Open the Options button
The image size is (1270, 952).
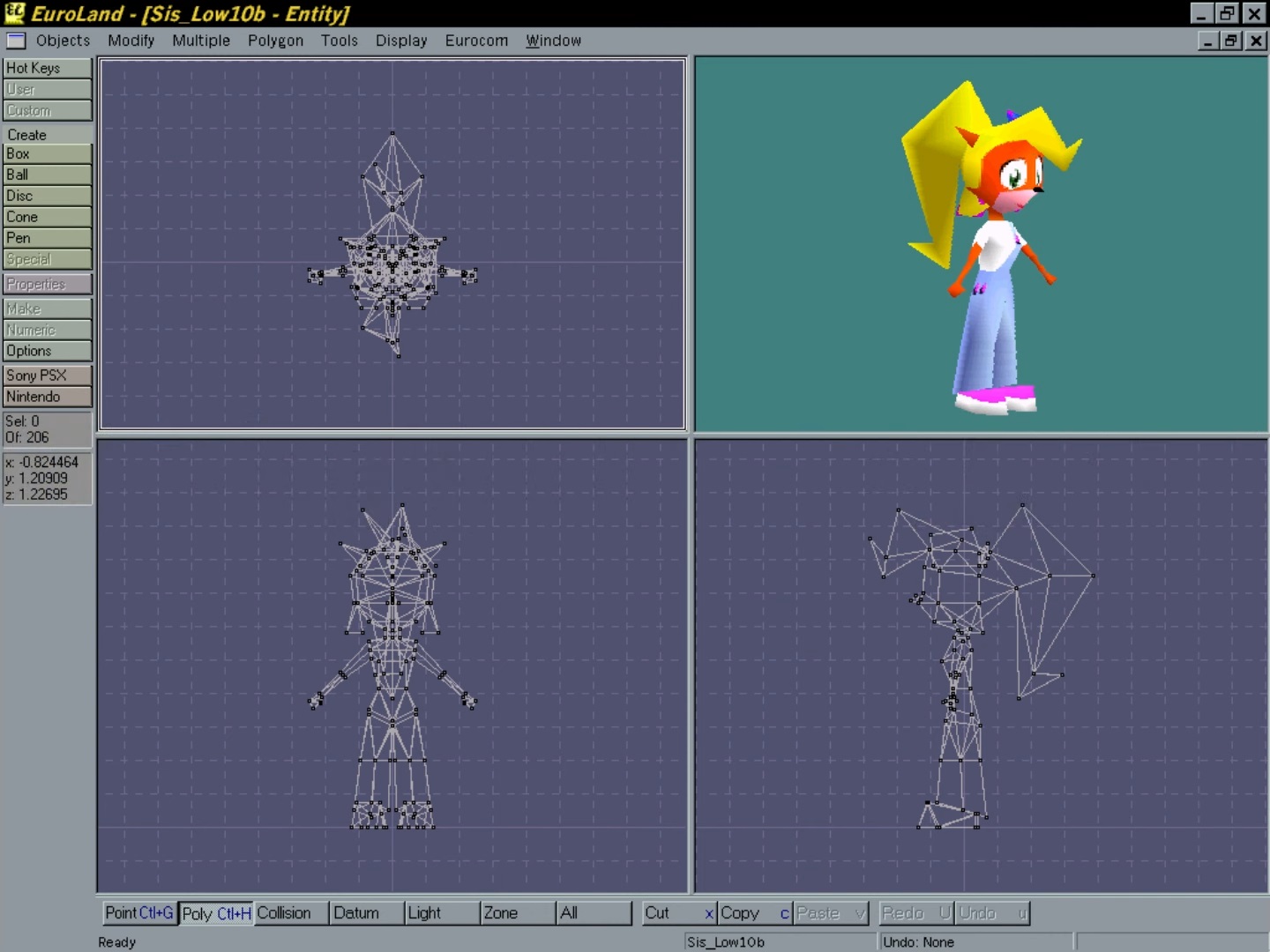pyautogui.click(x=47, y=351)
